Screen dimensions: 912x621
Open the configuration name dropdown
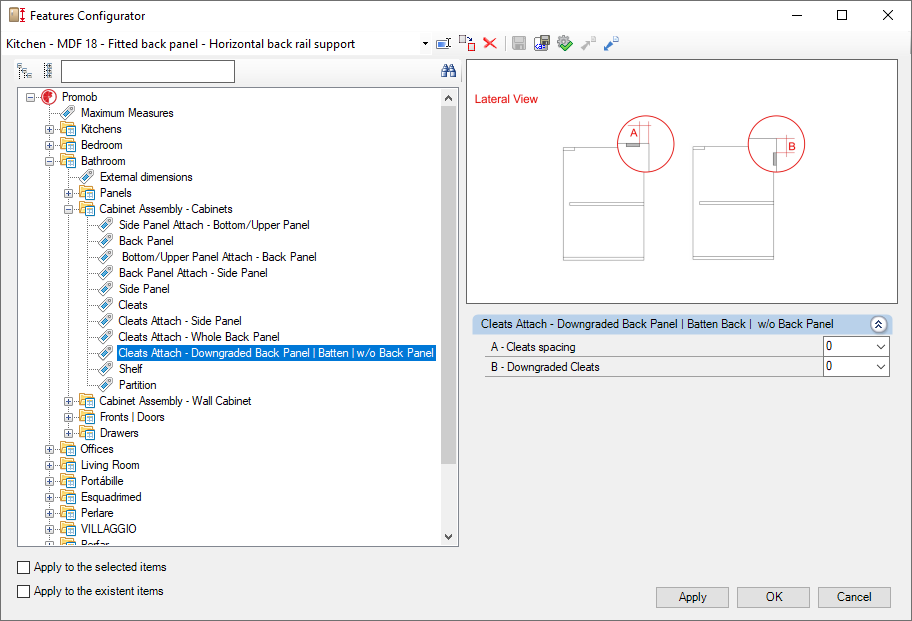coord(425,44)
